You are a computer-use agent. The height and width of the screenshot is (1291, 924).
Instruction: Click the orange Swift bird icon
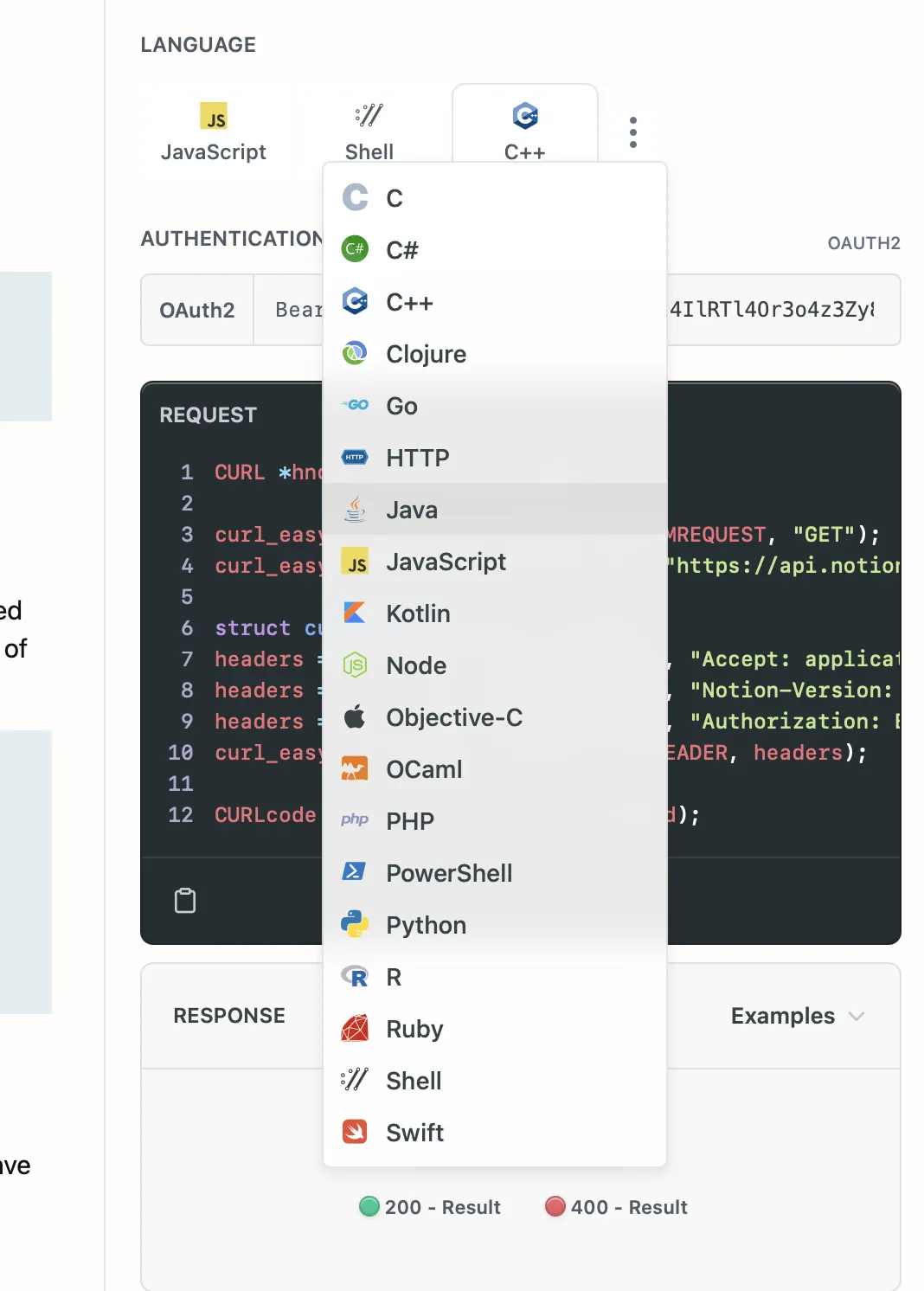coord(355,1132)
